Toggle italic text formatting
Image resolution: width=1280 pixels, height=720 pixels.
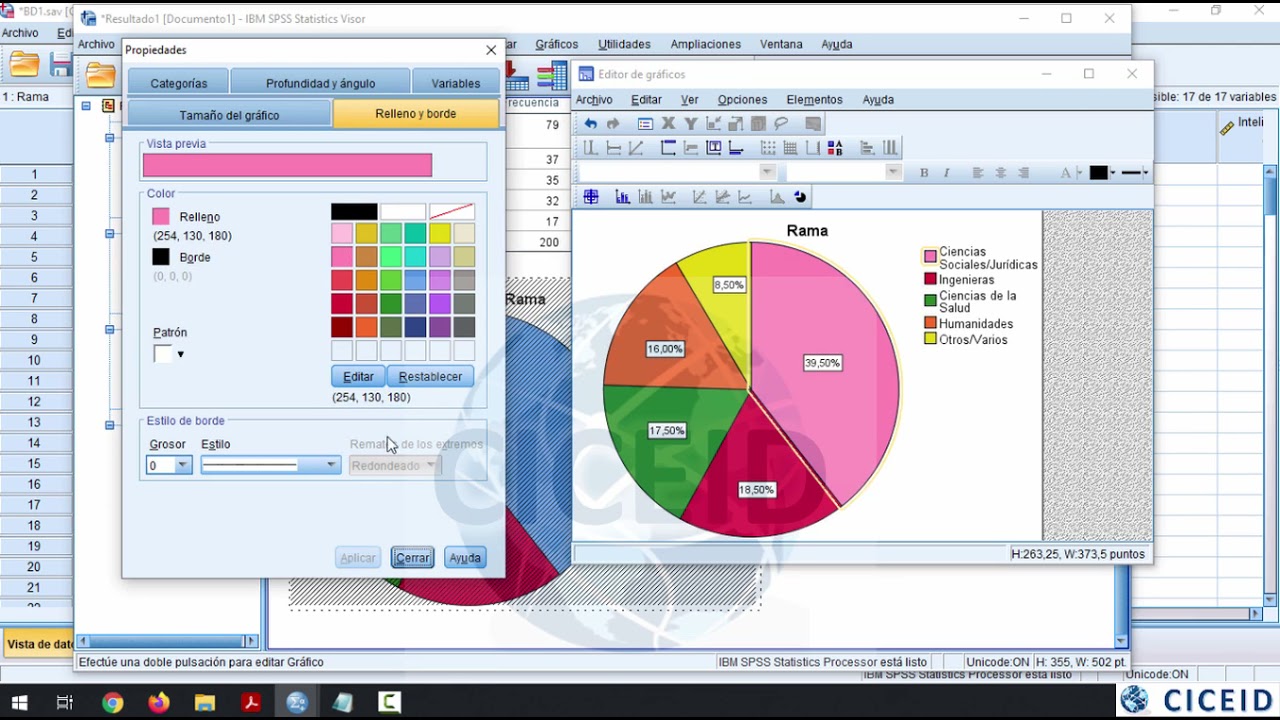click(946, 173)
